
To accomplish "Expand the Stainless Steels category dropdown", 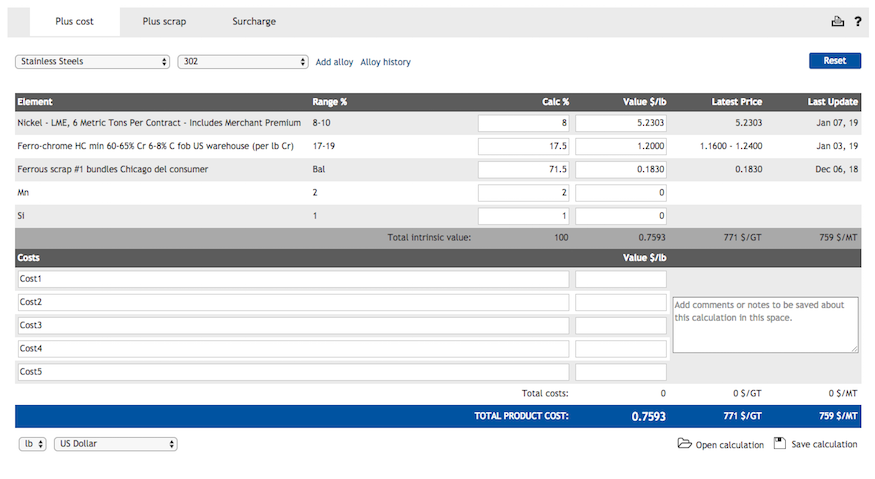I will (x=92, y=62).
